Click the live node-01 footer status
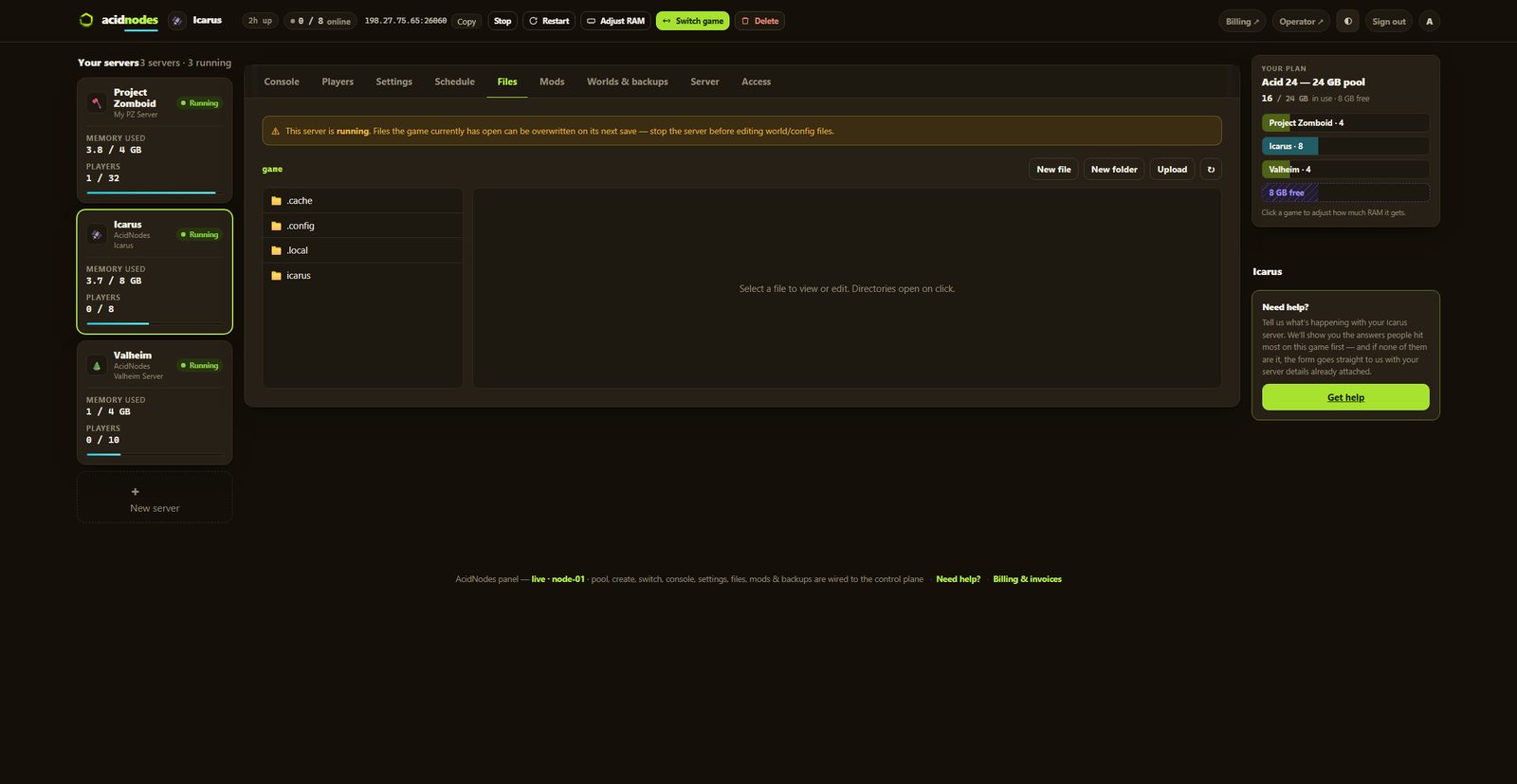This screenshot has height=784, width=1517. coord(557,579)
